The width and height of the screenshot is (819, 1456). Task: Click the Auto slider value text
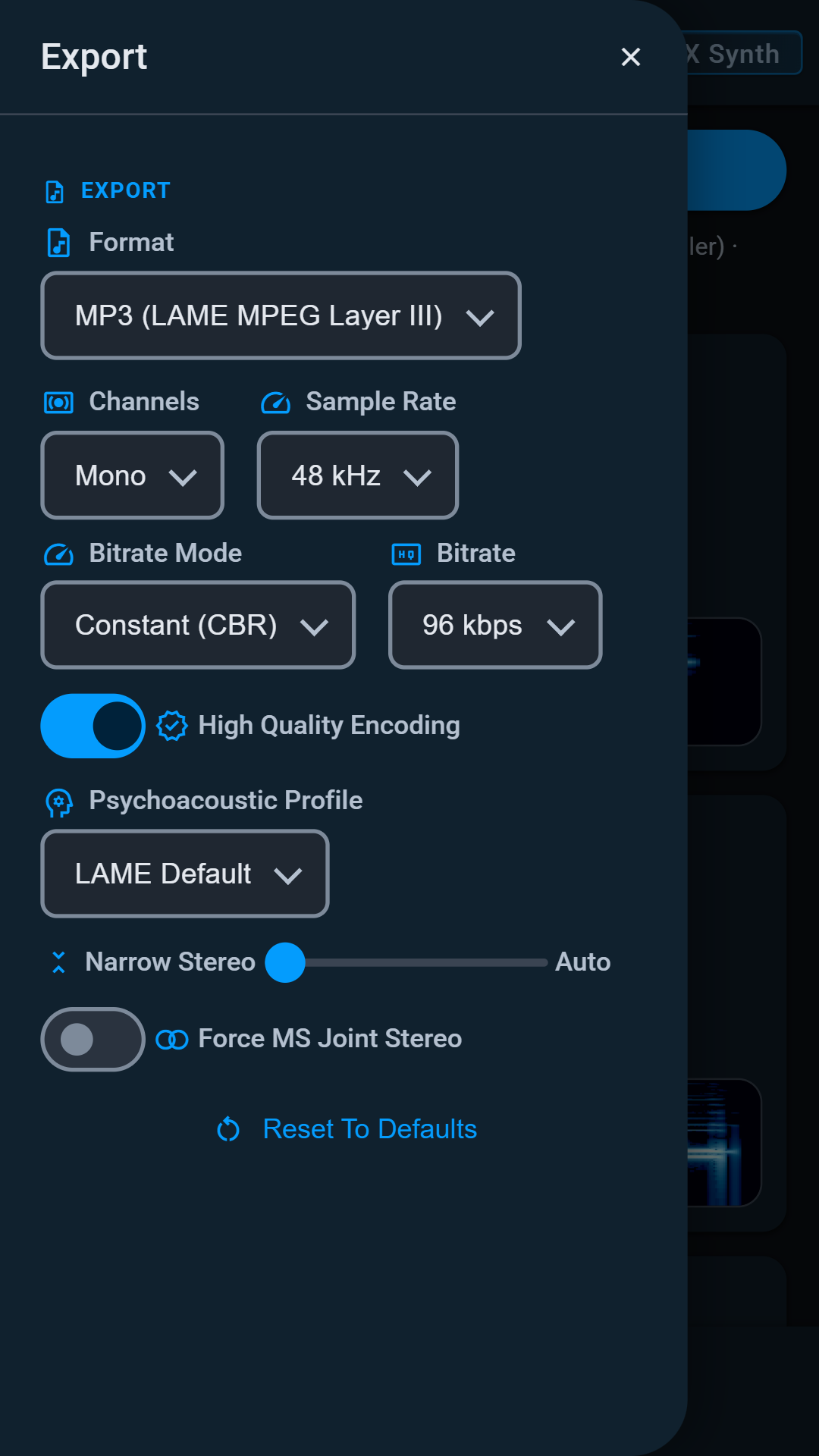582,962
